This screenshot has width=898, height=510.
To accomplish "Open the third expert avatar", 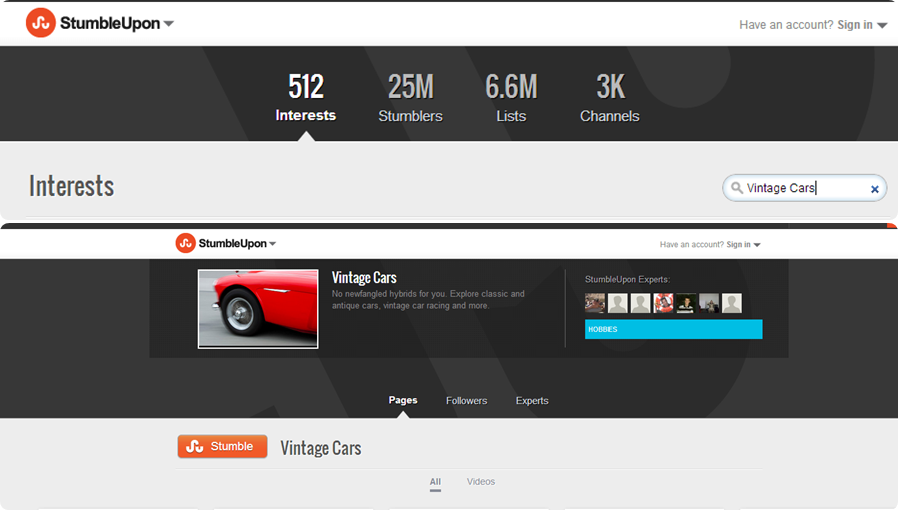I will tap(640, 303).
